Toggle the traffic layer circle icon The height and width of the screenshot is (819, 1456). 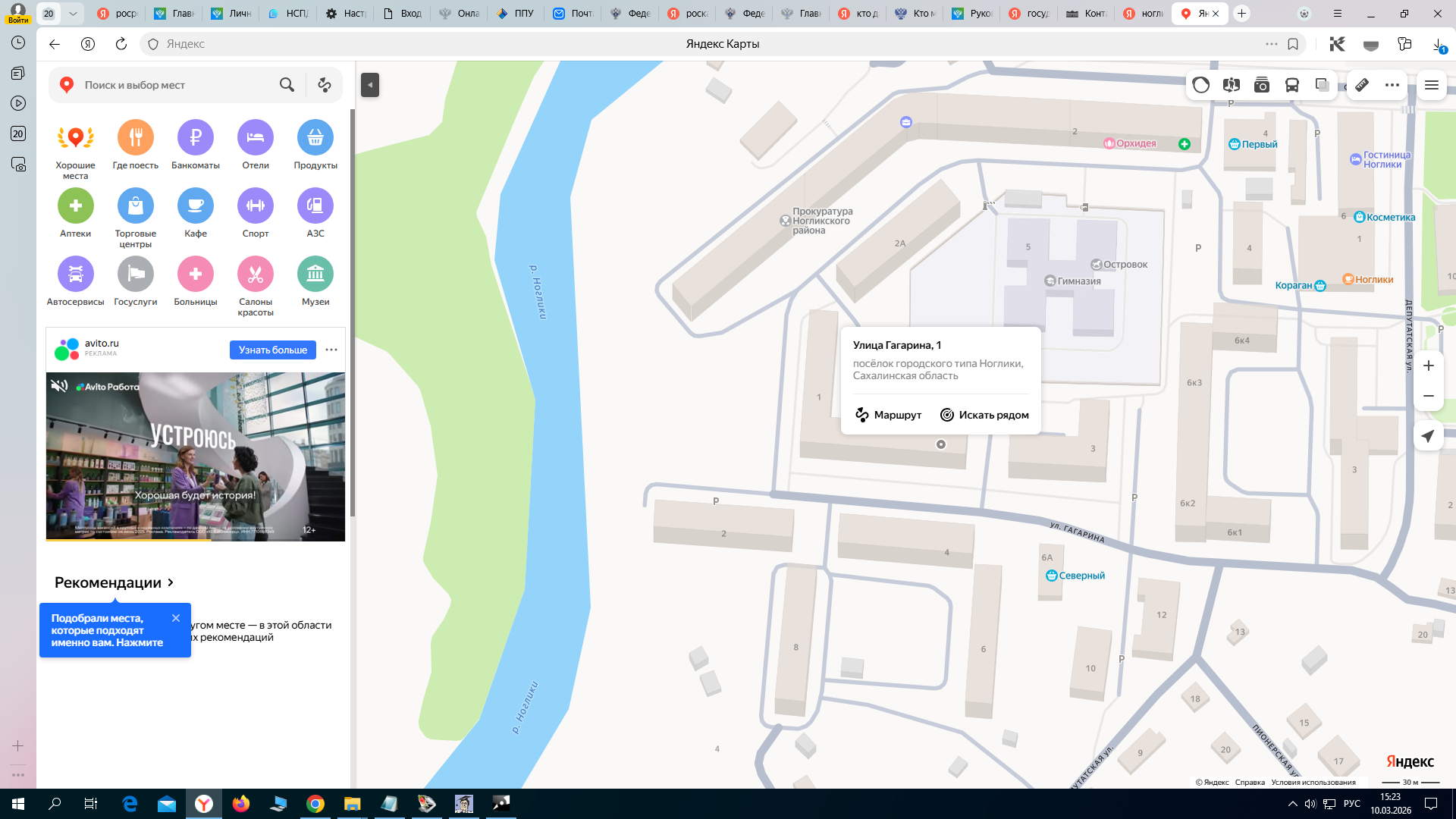pos(1201,85)
